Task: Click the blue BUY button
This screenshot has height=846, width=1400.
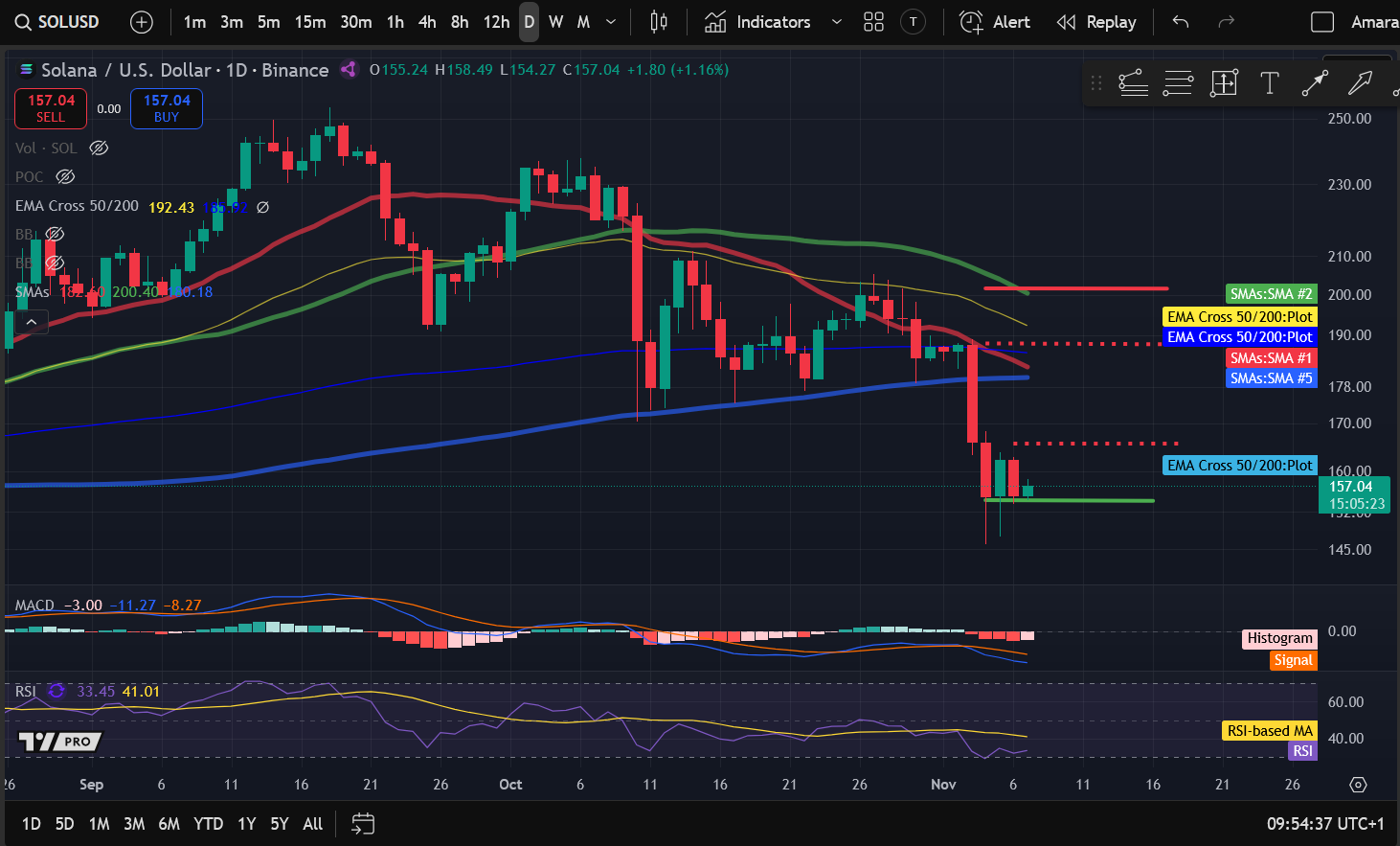Action: pyautogui.click(x=166, y=108)
